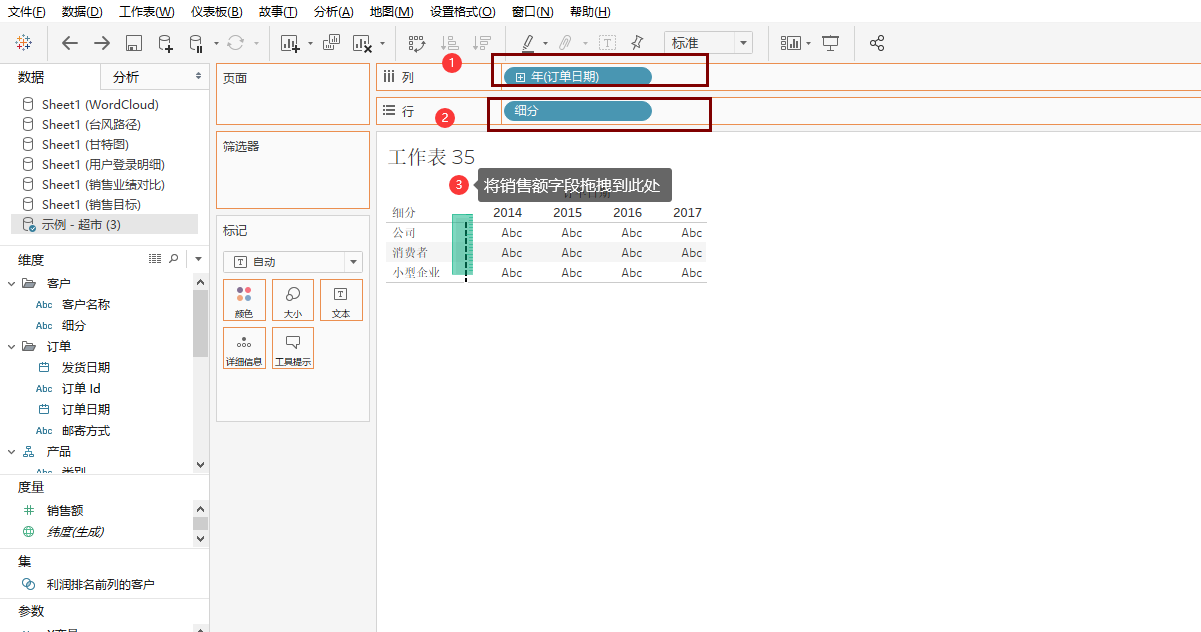Switch to the 数据 pane tab

point(31,77)
